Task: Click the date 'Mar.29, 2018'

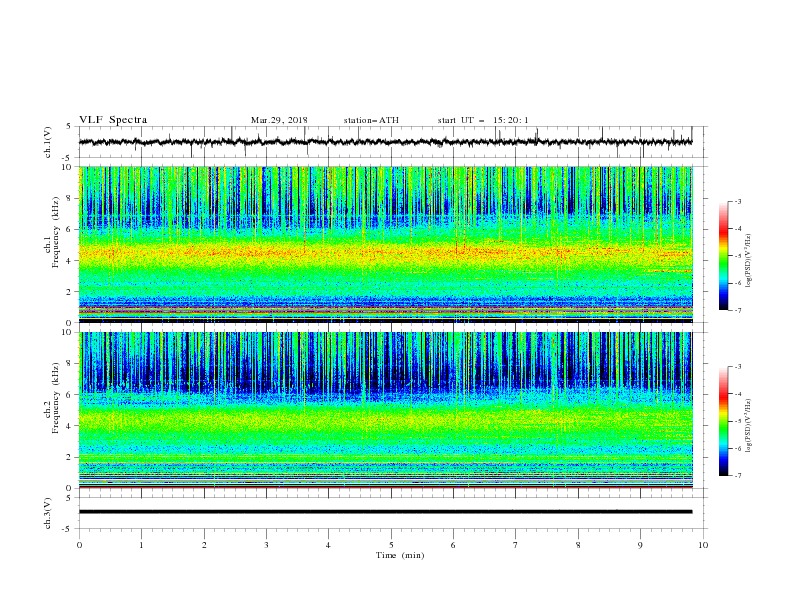Action: 279,120
